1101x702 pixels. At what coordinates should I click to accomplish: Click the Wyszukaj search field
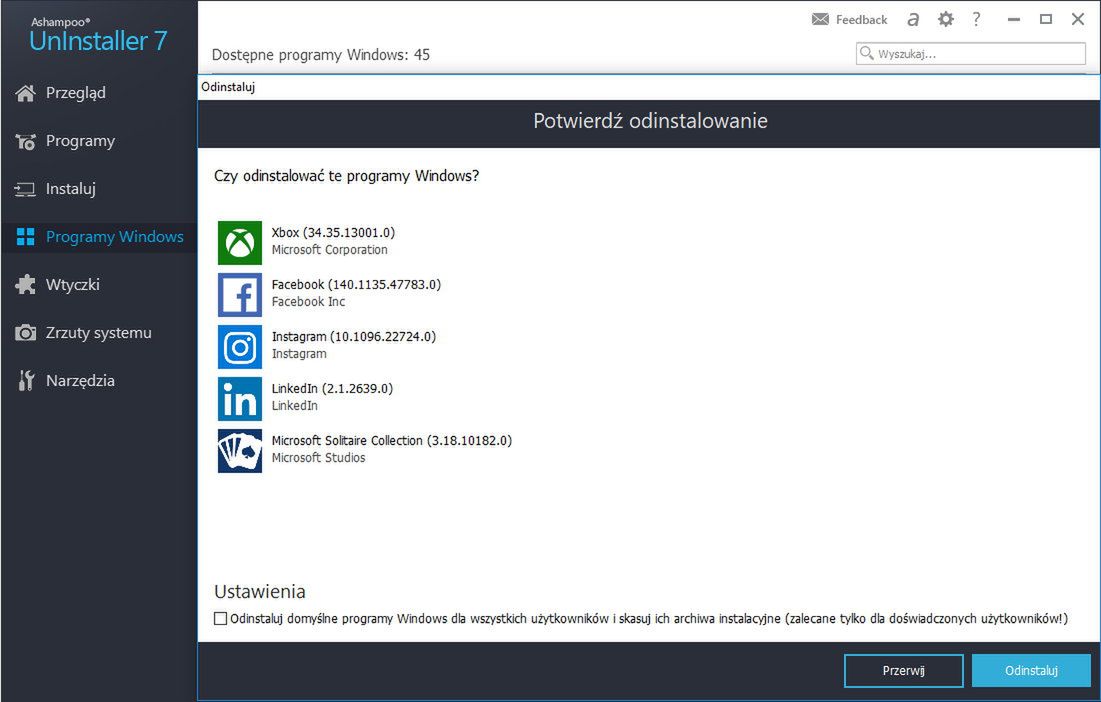(970, 53)
